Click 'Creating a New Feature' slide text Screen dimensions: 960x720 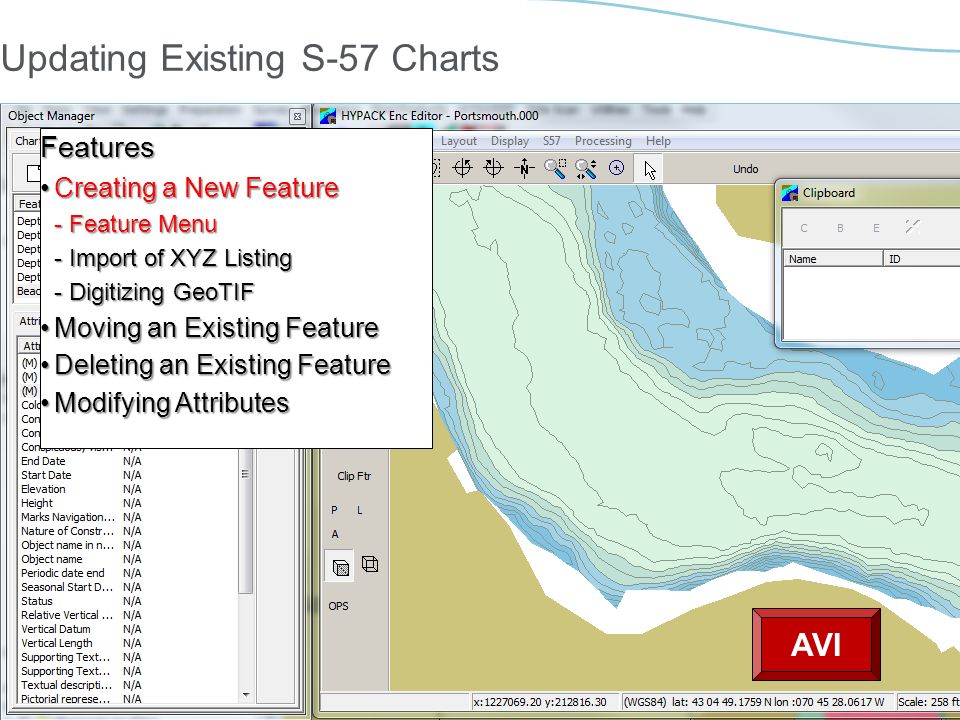[x=197, y=187]
